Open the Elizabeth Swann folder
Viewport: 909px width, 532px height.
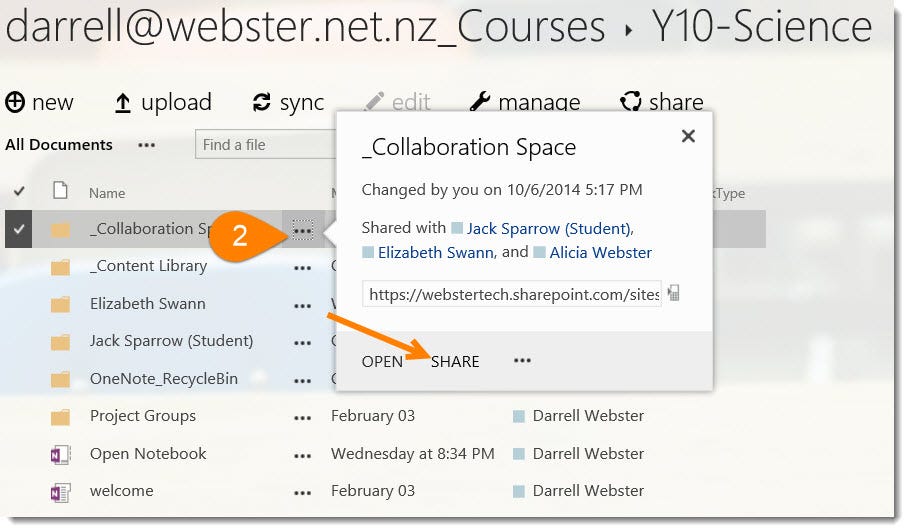[147, 304]
